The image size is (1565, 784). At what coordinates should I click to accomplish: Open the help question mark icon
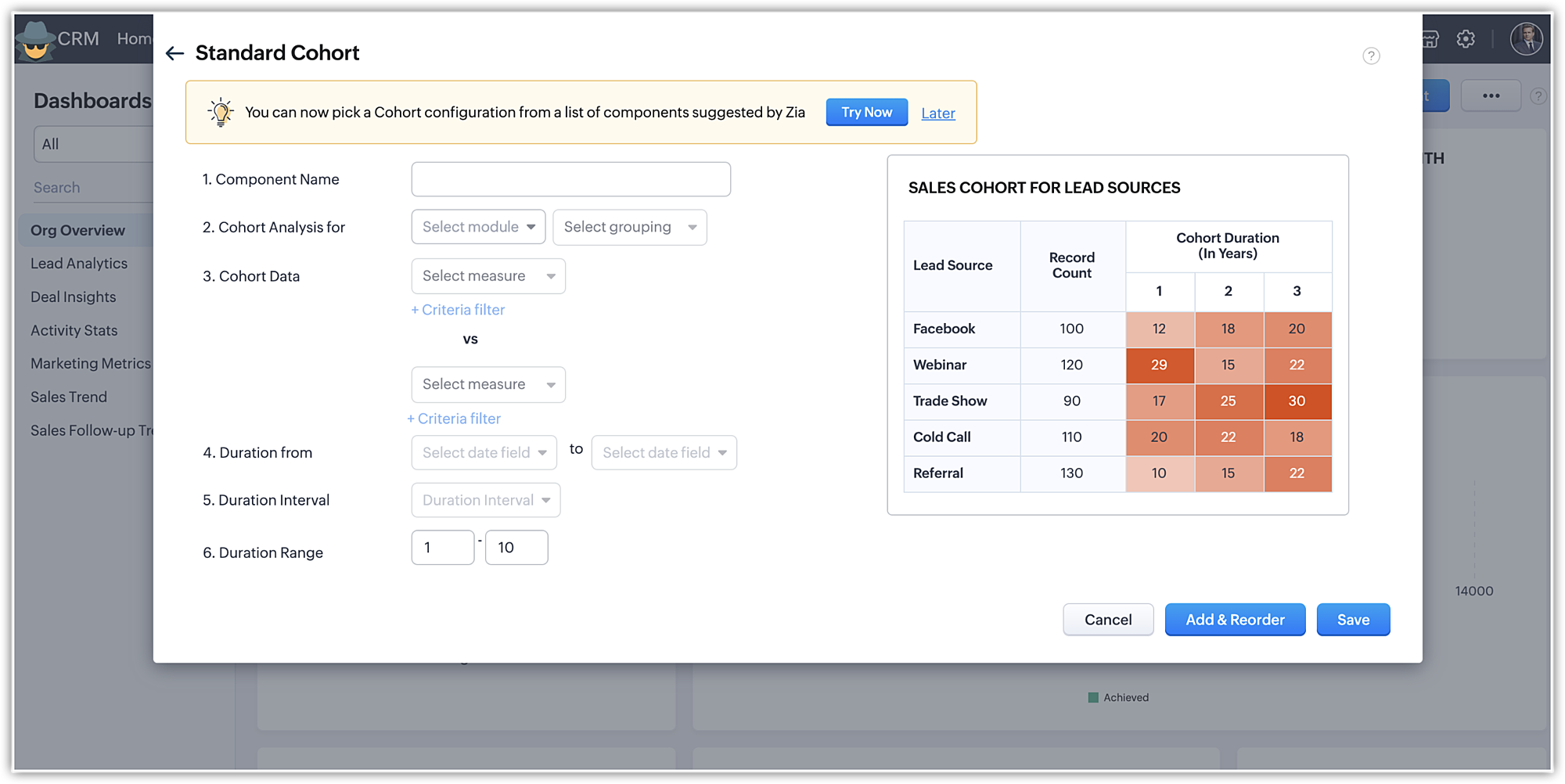click(x=1371, y=56)
